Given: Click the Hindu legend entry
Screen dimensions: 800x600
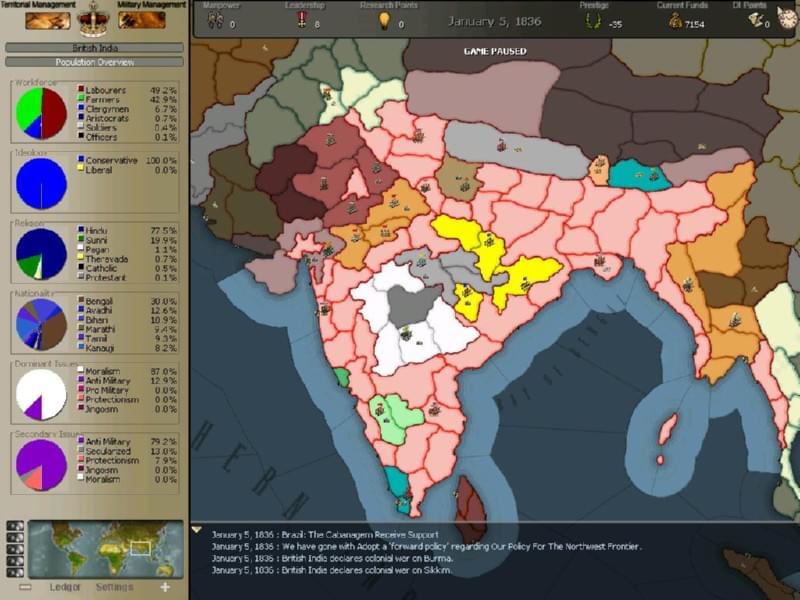Looking at the screenshot, I should point(127,231).
